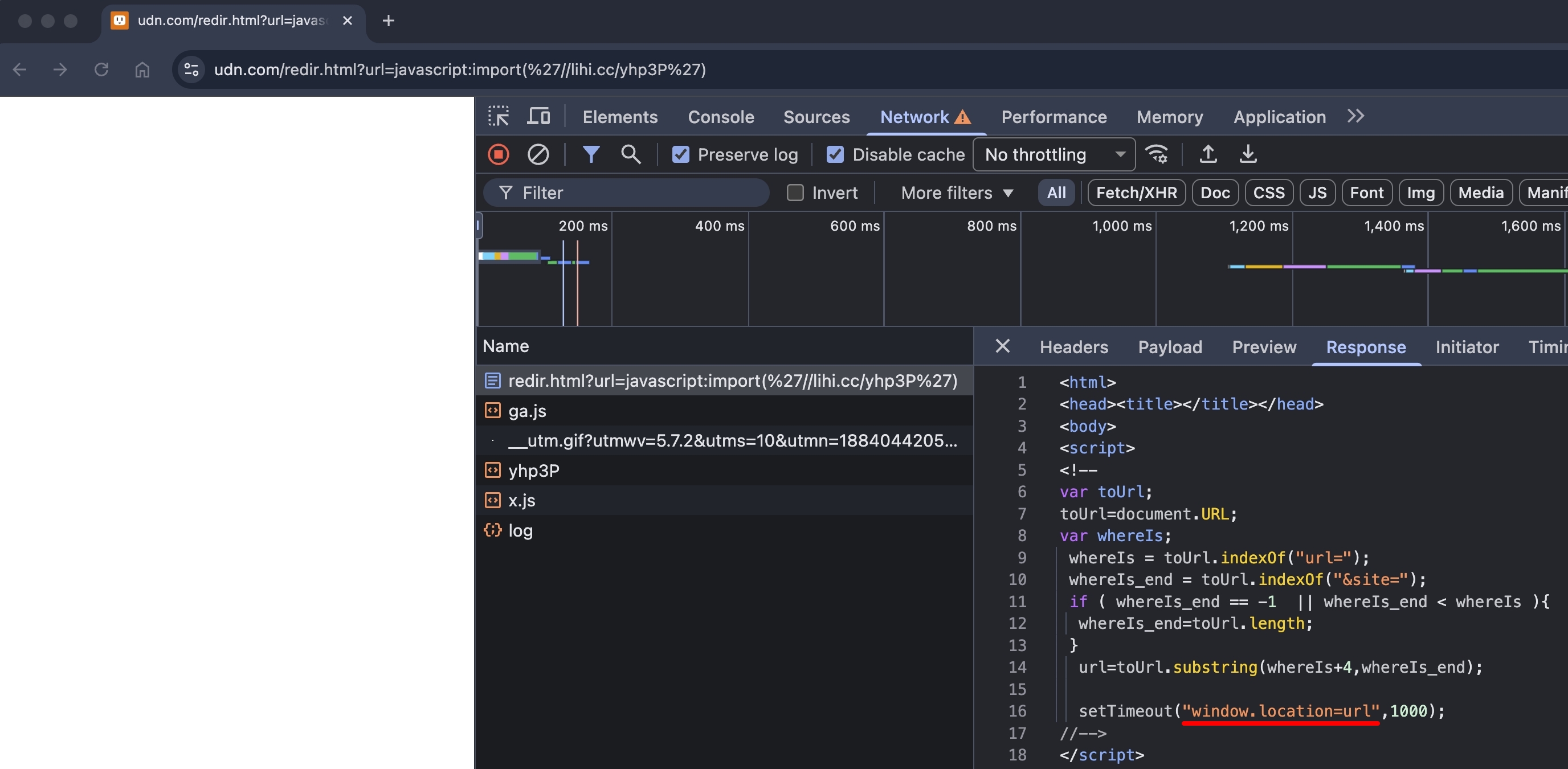This screenshot has width=1568, height=769.
Task: Toggle the network filter funnel icon
Action: [590, 154]
